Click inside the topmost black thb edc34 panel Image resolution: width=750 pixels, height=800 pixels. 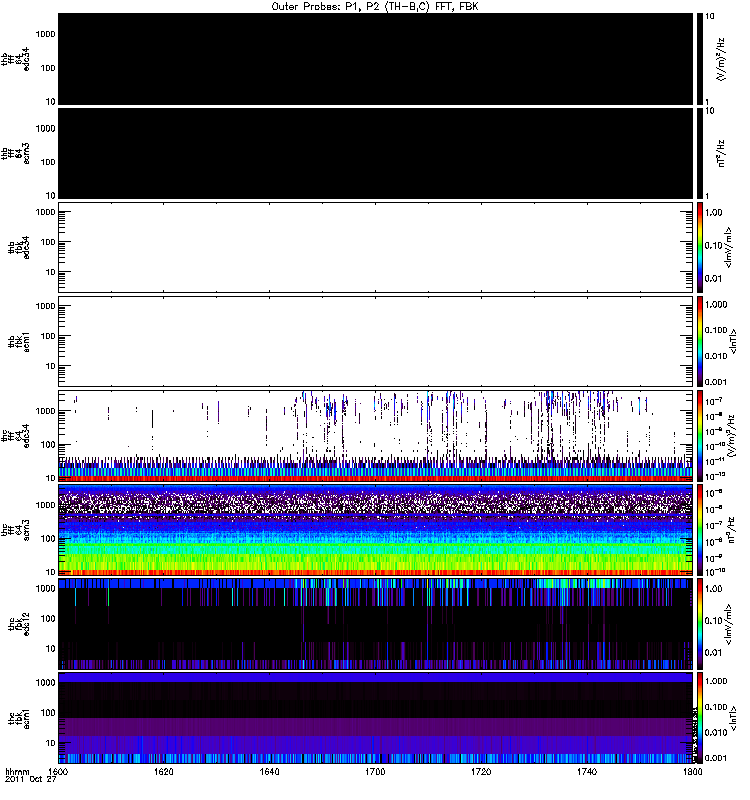[x=376, y=58]
